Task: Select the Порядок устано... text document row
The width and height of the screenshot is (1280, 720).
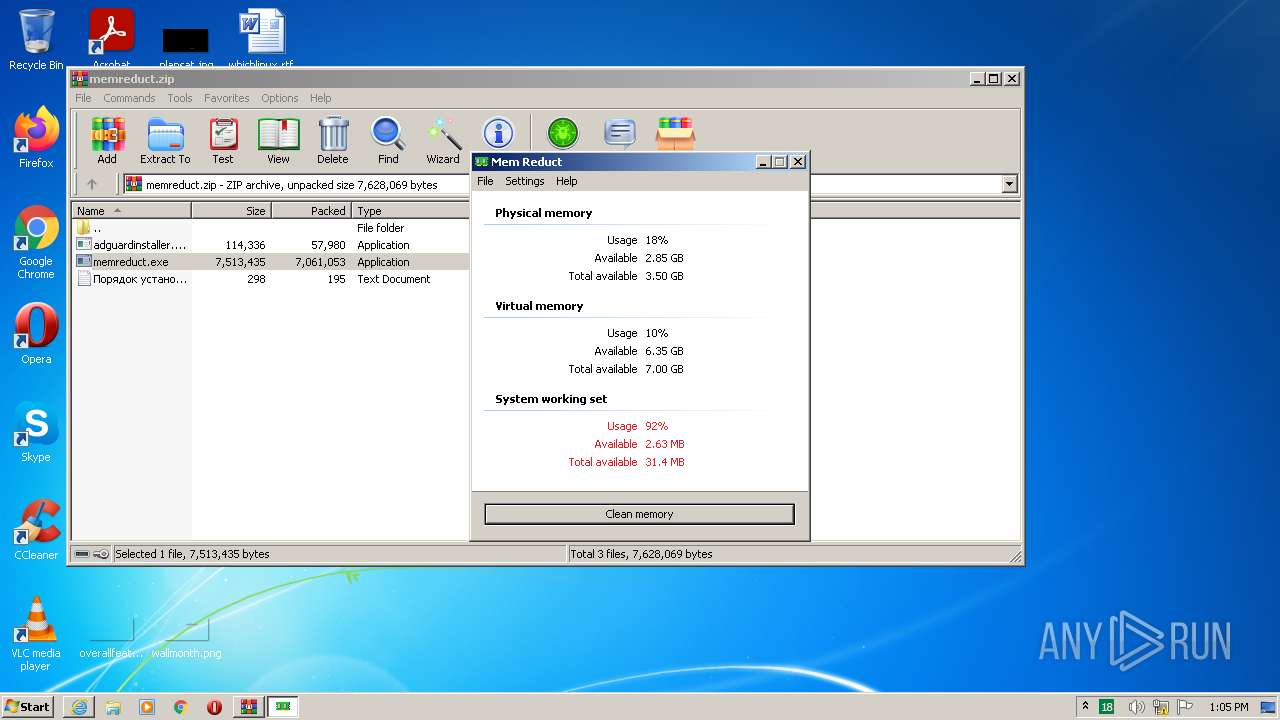Action: coord(271,279)
